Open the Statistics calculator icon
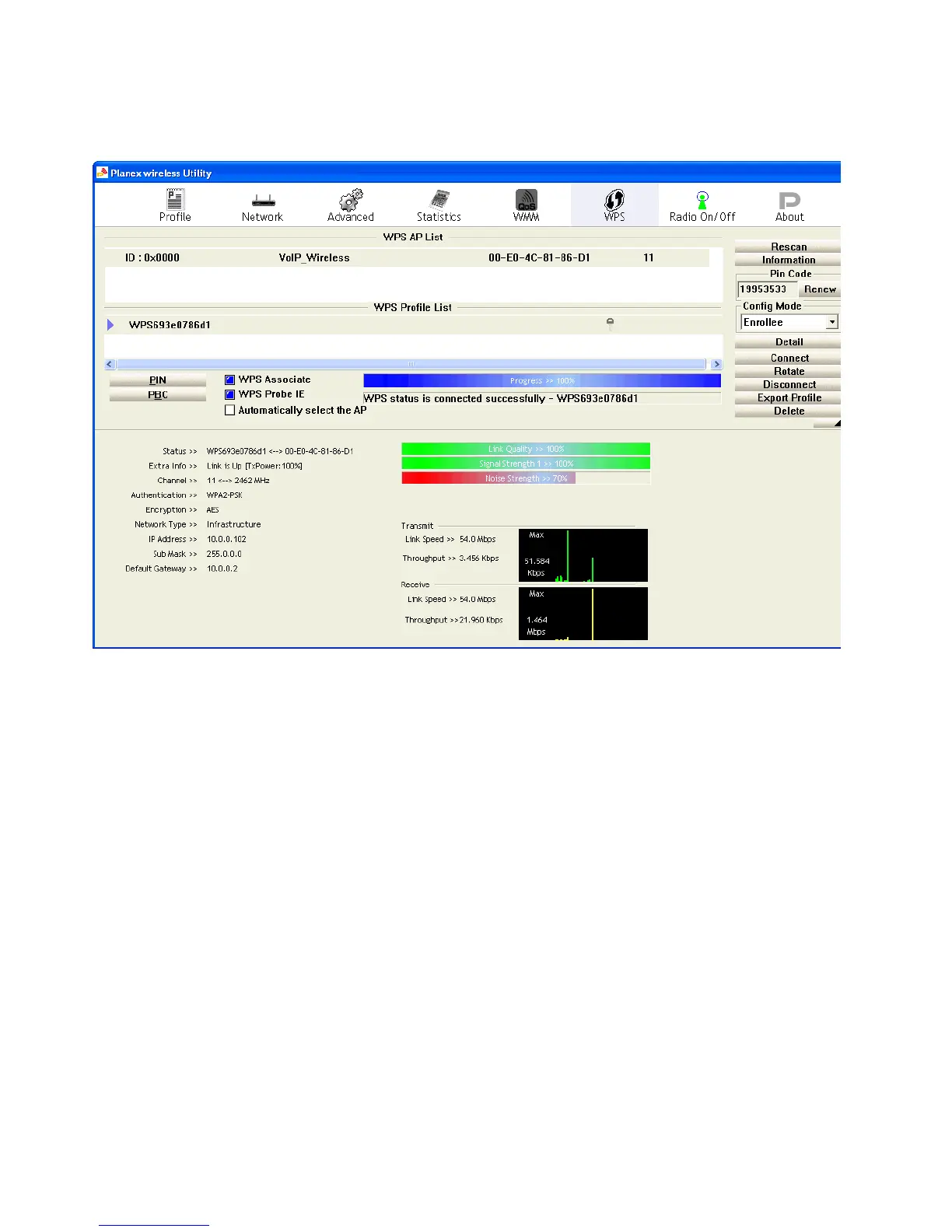 tap(439, 200)
